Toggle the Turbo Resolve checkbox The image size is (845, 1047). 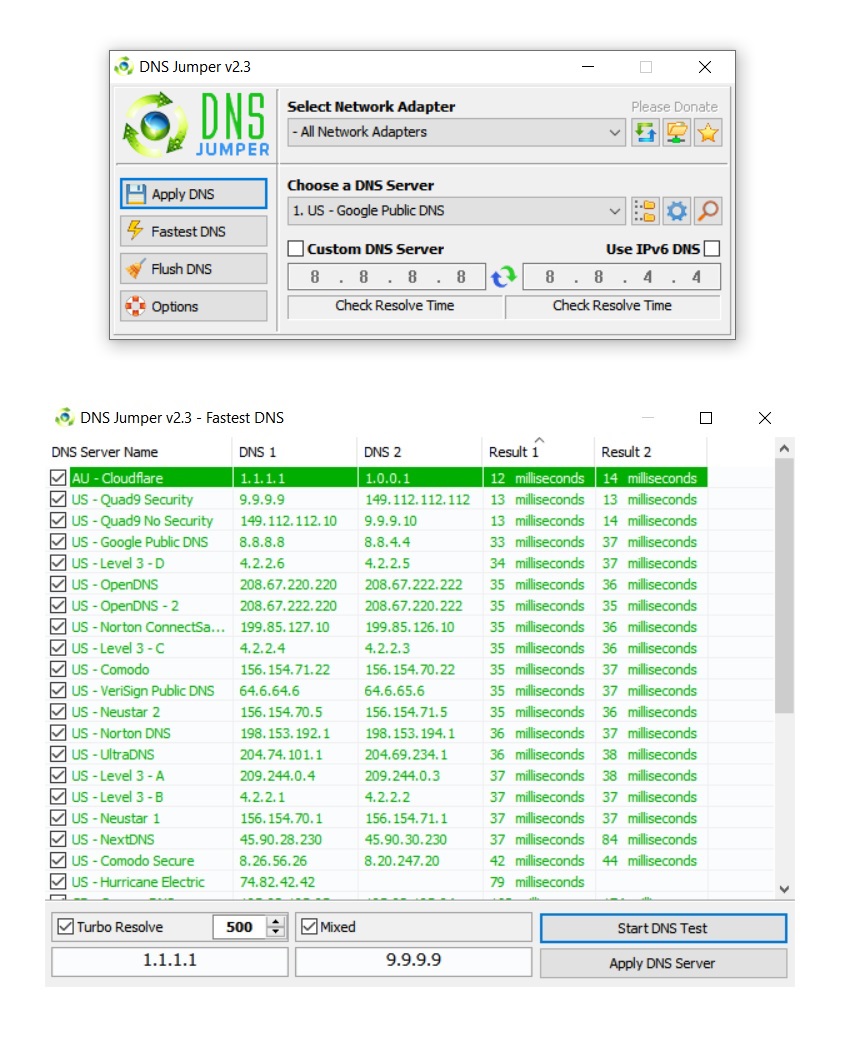(65, 927)
